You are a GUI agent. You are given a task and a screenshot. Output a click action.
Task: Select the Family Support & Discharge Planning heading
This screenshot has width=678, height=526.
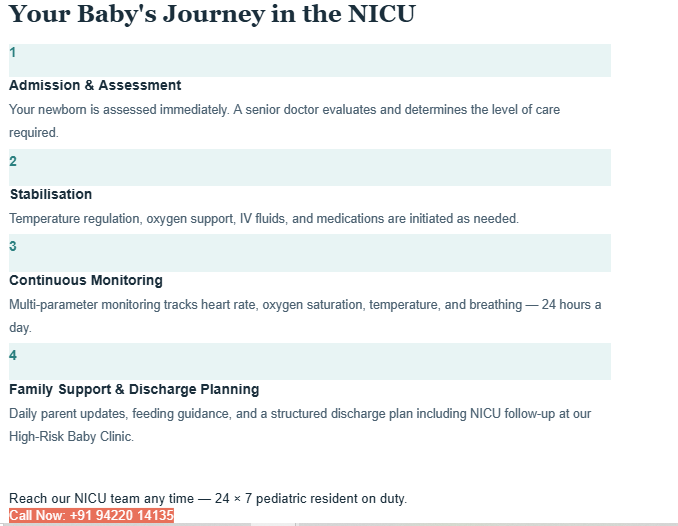[134, 389]
